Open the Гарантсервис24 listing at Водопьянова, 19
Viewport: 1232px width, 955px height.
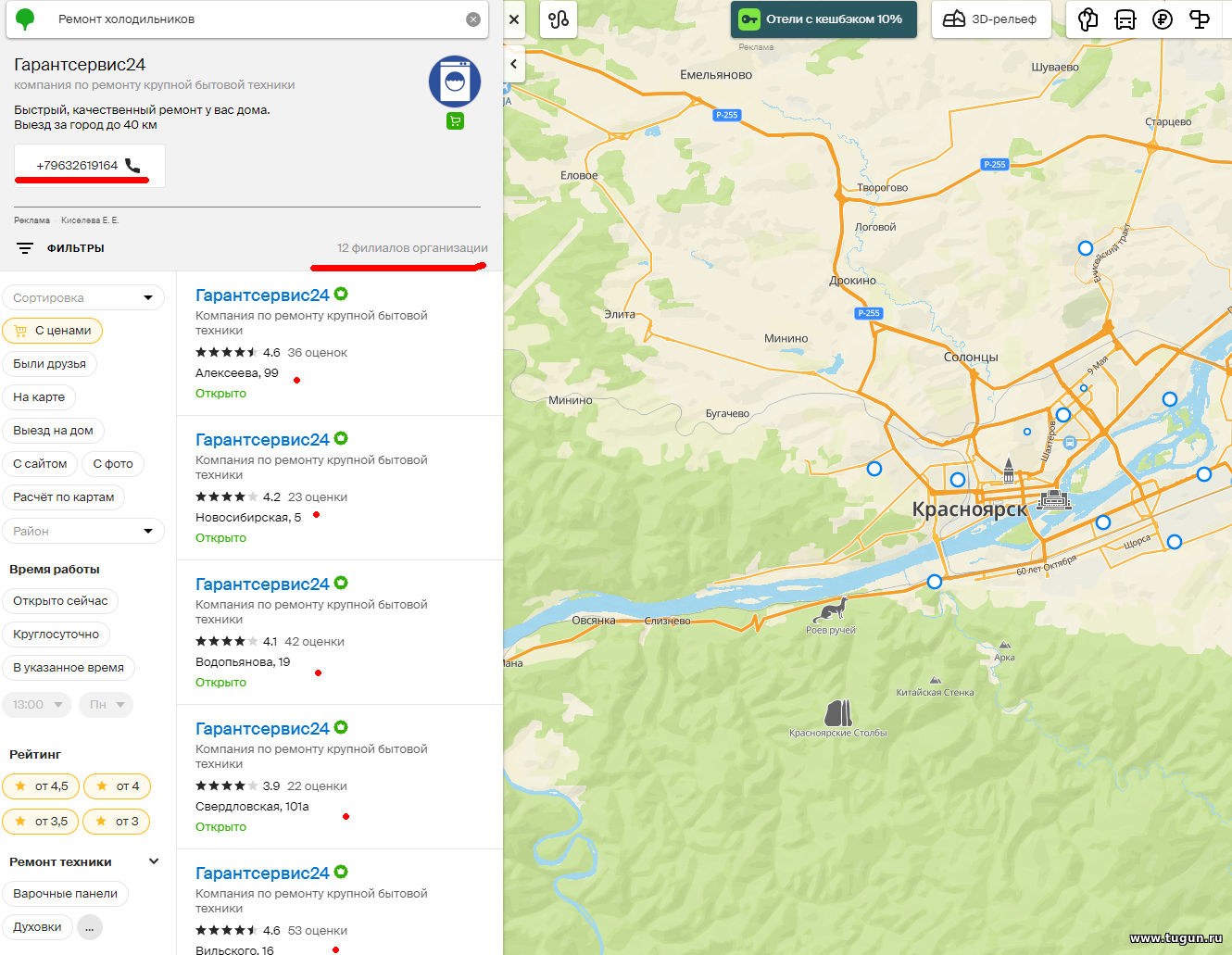[x=262, y=584]
